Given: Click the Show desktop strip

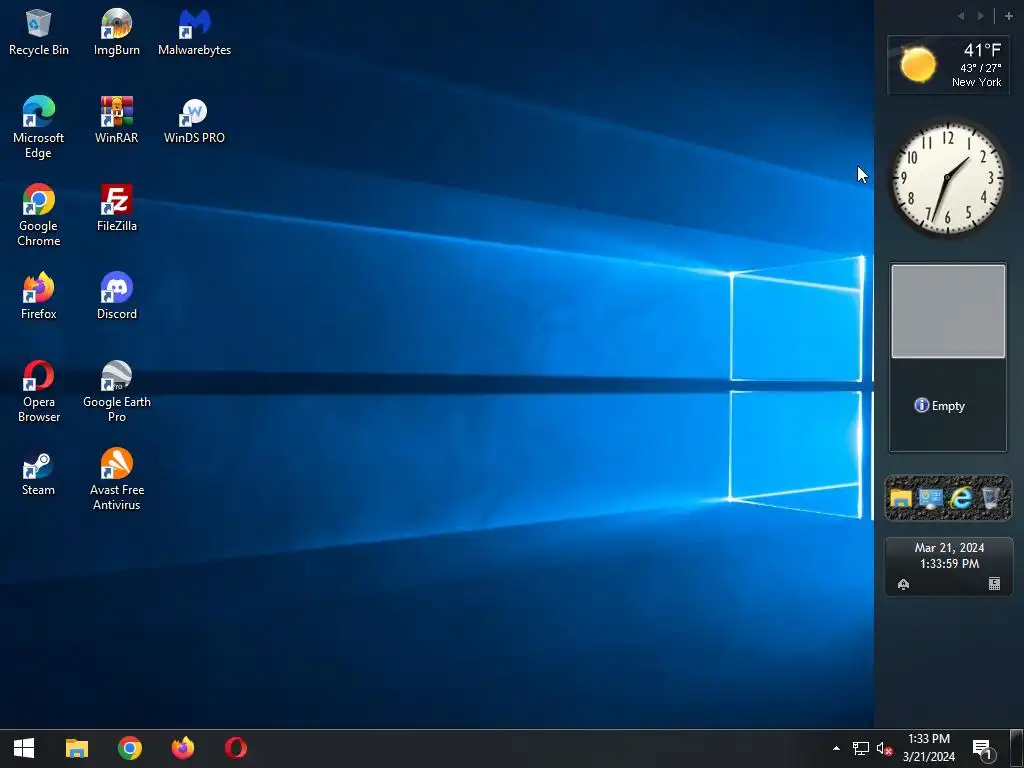Looking at the screenshot, I should 1017,748.
